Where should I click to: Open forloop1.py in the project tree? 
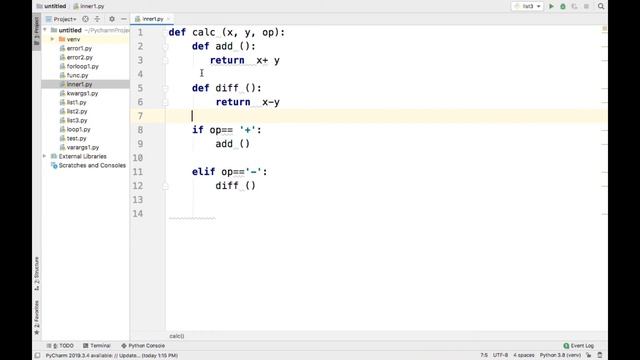pos(82,66)
